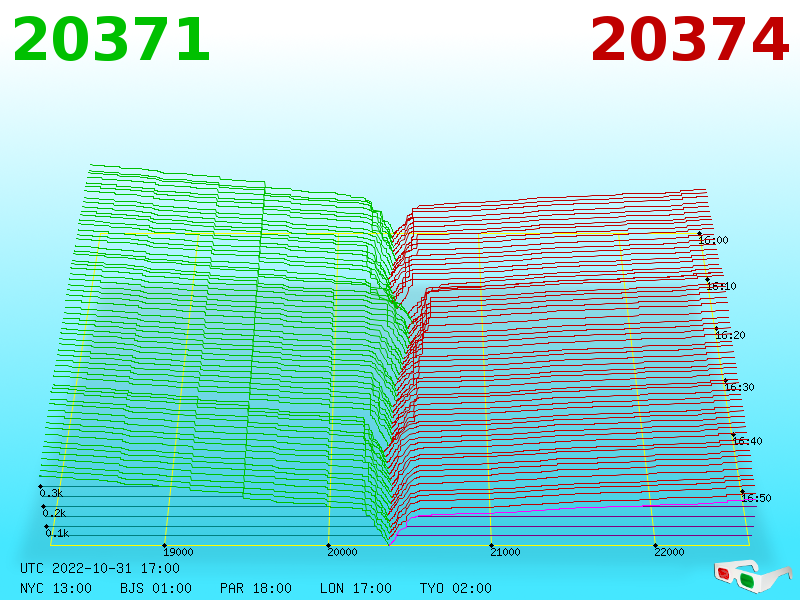Click the 16:10 time axis marker
The image size is (800, 600).
721,286
